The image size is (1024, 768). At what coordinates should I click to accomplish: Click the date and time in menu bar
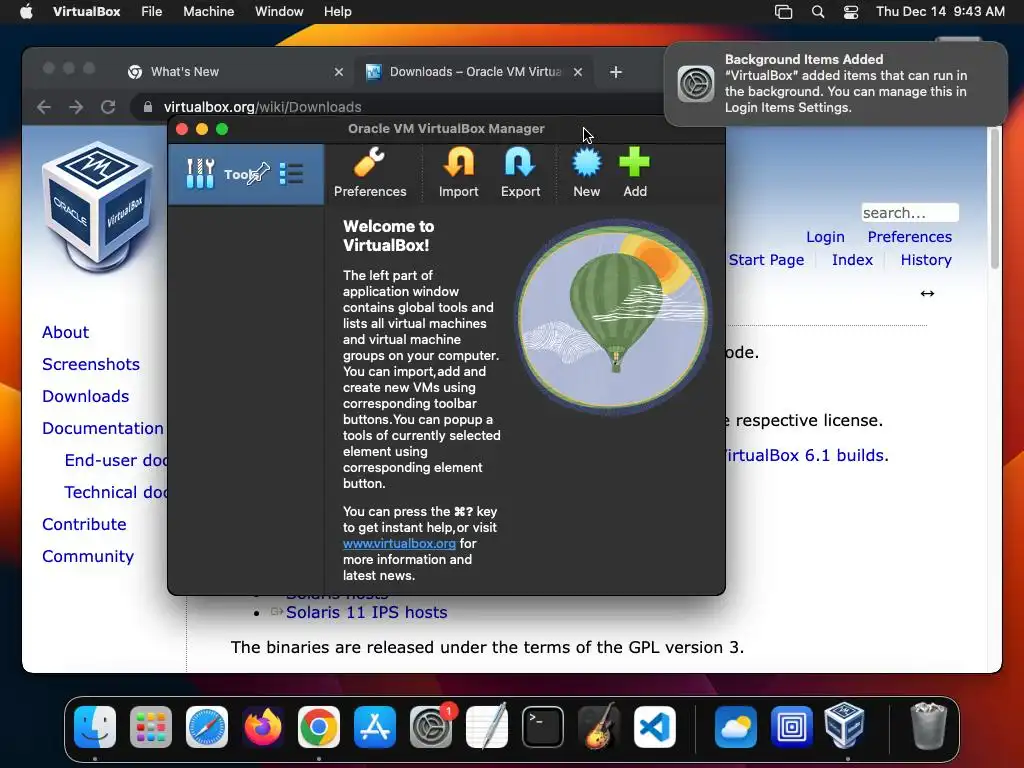click(x=940, y=12)
